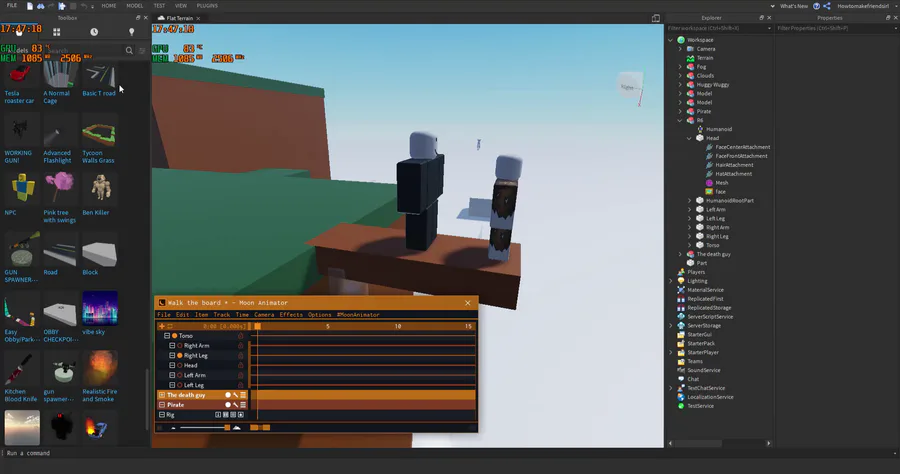Open the PLUGINS ribbon tab
Viewport: 900px width, 474px height.
click(x=207, y=6)
